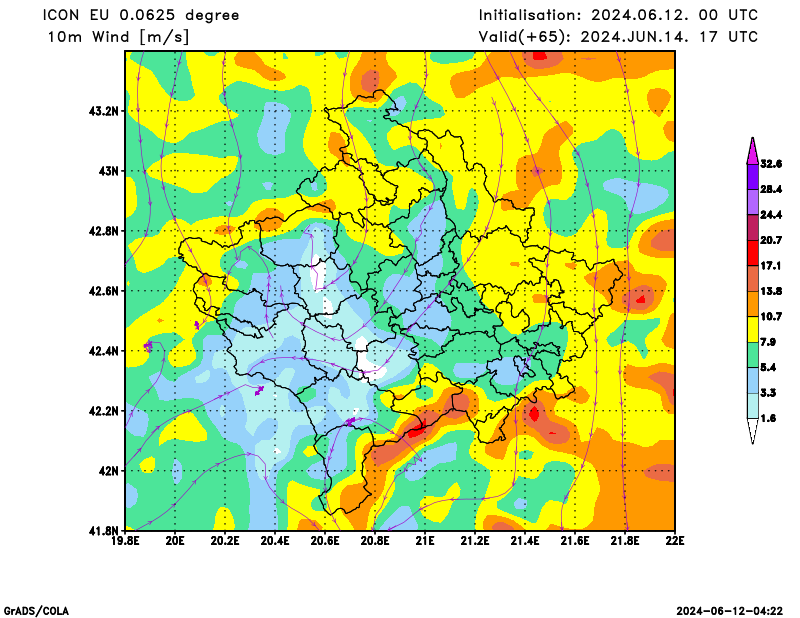Image resolution: width=800 pixels, height=618 pixels.
Task: Pick the light purple swatch between 24.4 and 28.4
Action: [753, 203]
